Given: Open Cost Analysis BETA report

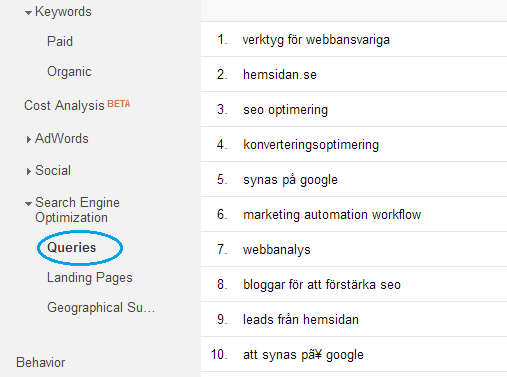Looking at the screenshot, I should click(x=77, y=105).
